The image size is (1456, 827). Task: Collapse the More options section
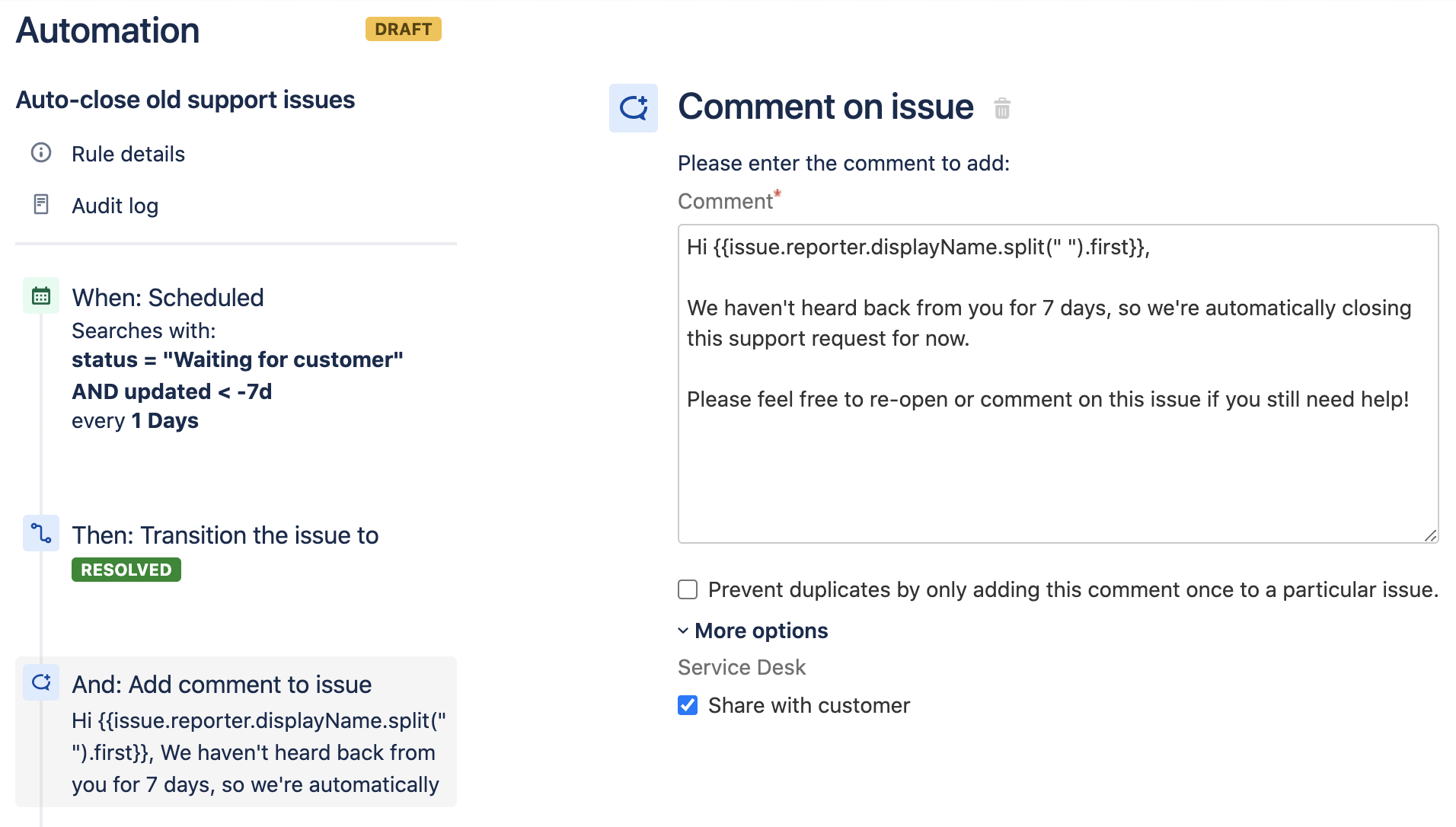click(753, 631)
